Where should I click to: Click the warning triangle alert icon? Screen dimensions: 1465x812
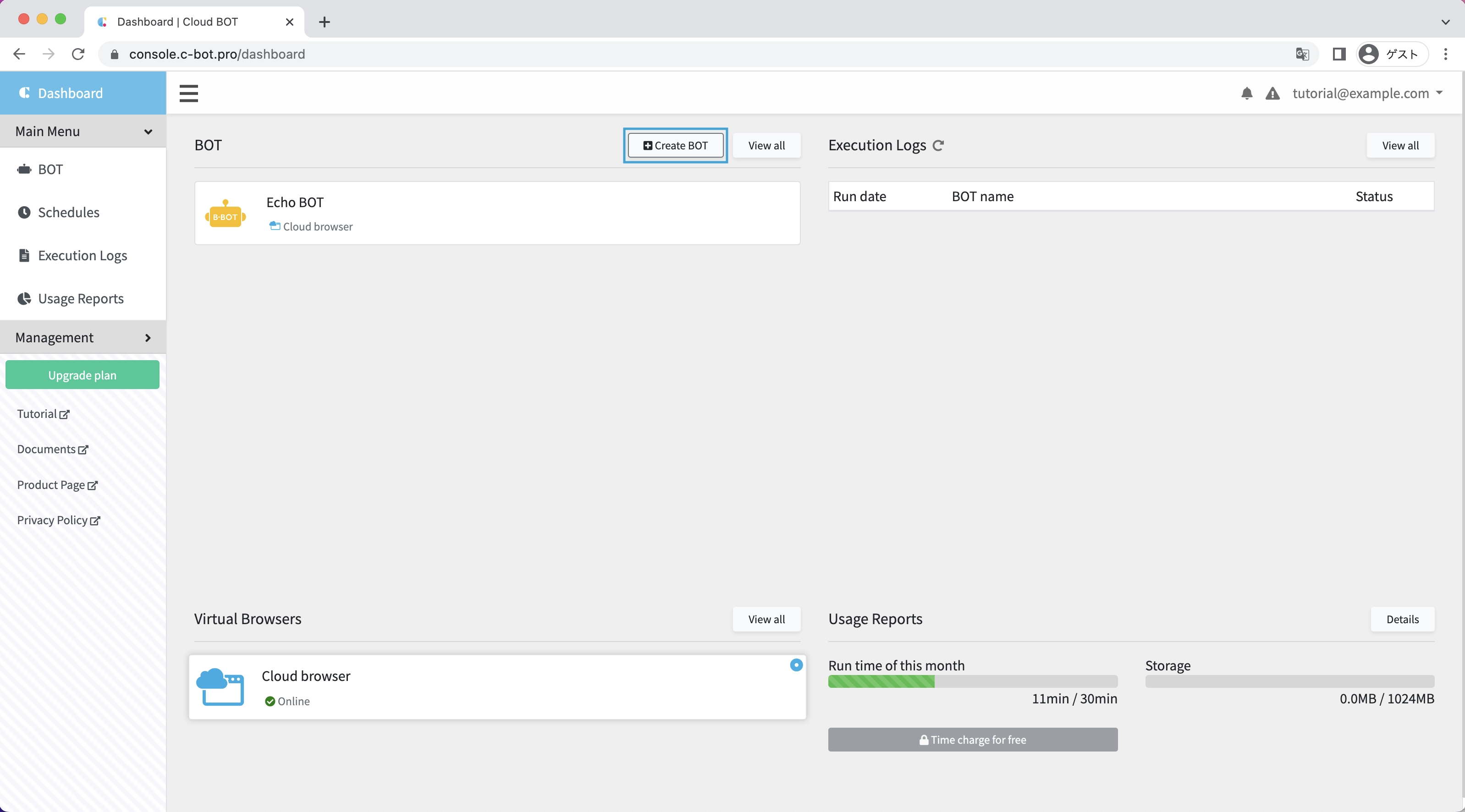coord(1272,93)
